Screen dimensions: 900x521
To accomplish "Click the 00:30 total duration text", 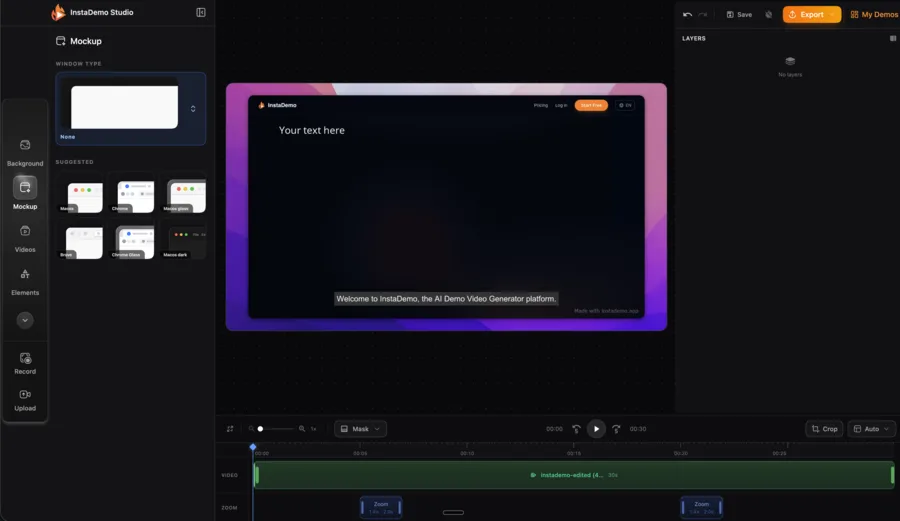I will (638, 429).
